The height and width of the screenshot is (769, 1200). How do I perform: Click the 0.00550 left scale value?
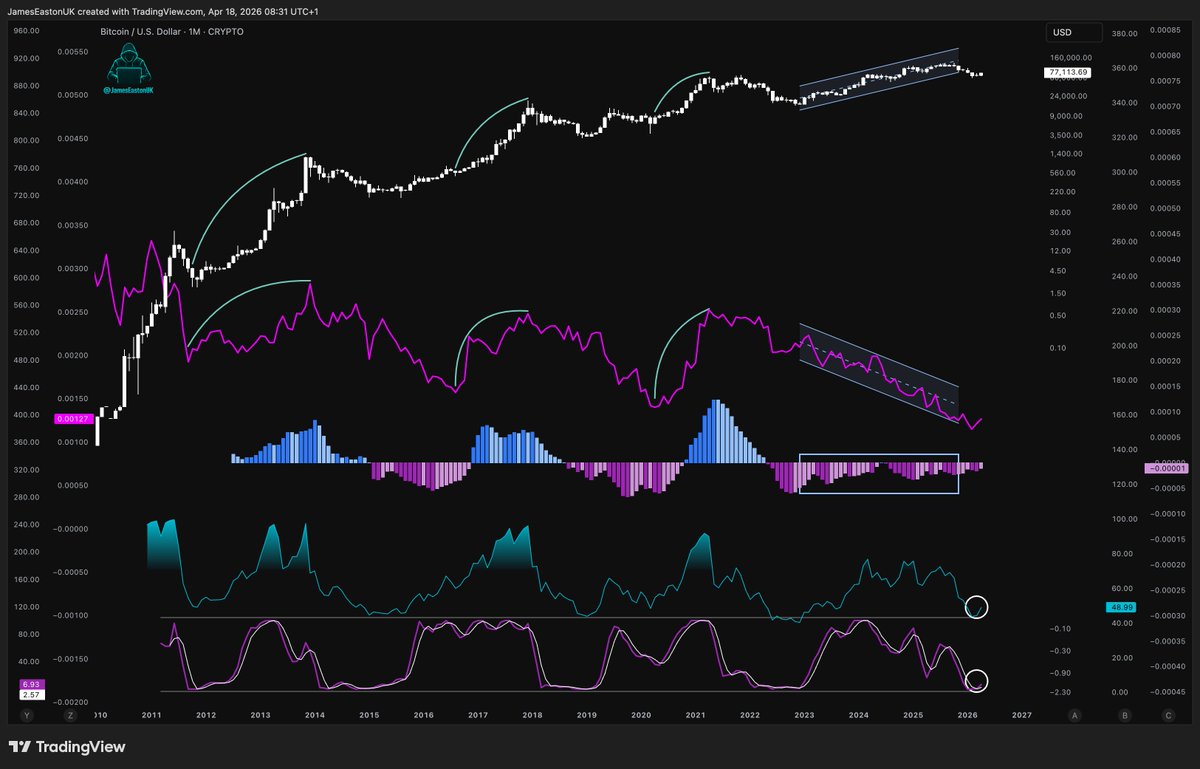(x=72, y=51)
